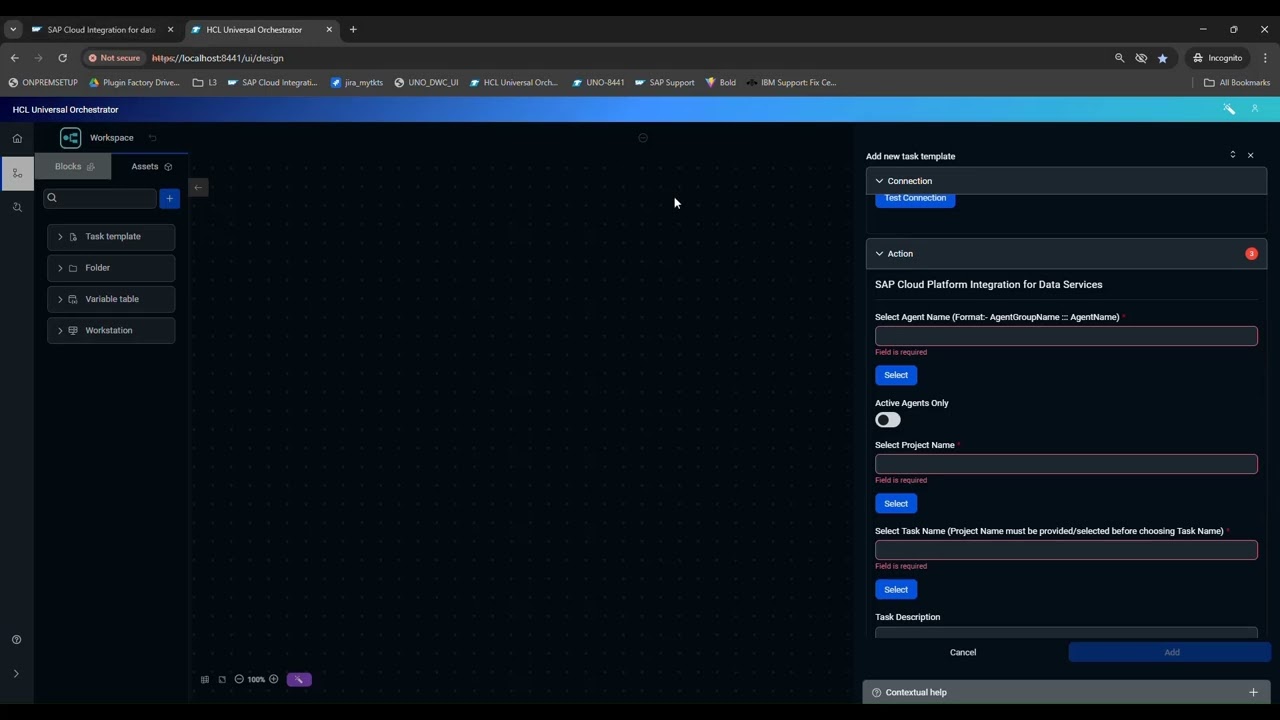Zoom in the canvas with plus icon
This screenshot has width=1280, height=720.
coord(273,680)
